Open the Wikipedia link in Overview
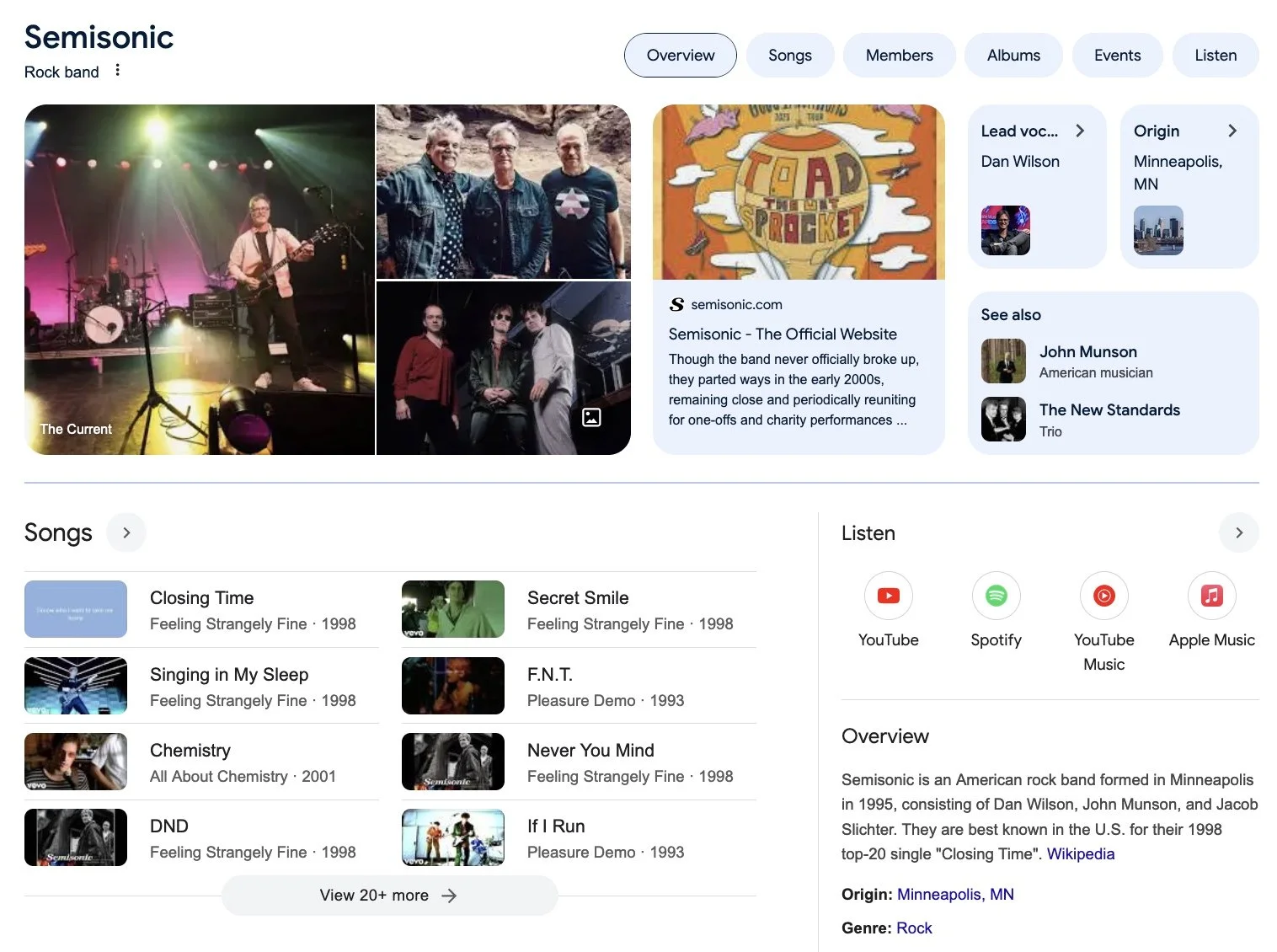 1081,853
